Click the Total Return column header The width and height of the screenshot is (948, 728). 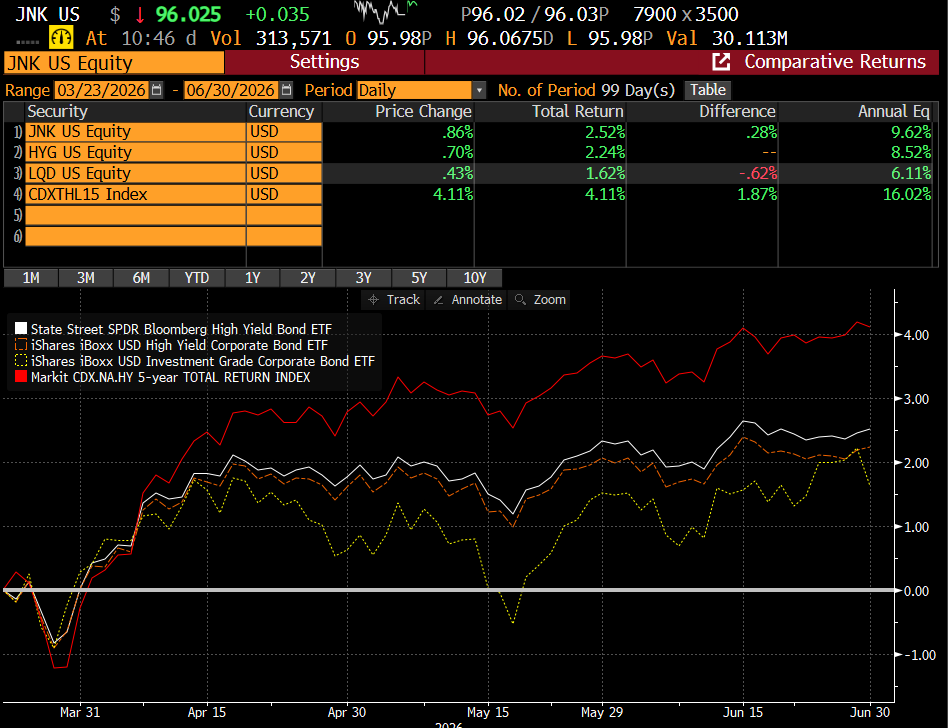(577, 112)
